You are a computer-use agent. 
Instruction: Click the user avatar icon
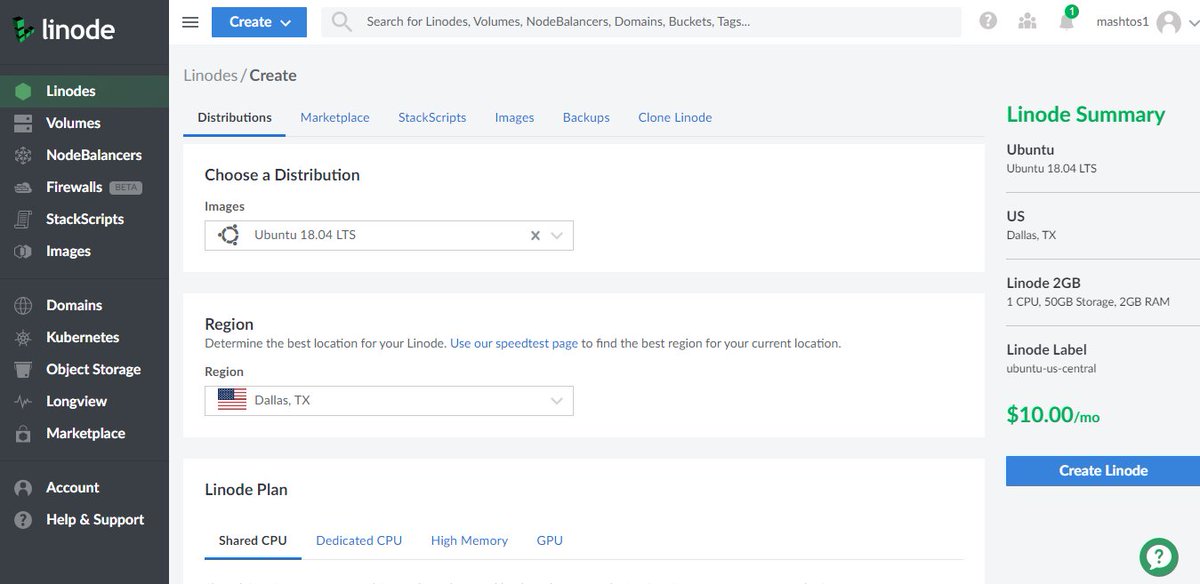(1169, 22)
